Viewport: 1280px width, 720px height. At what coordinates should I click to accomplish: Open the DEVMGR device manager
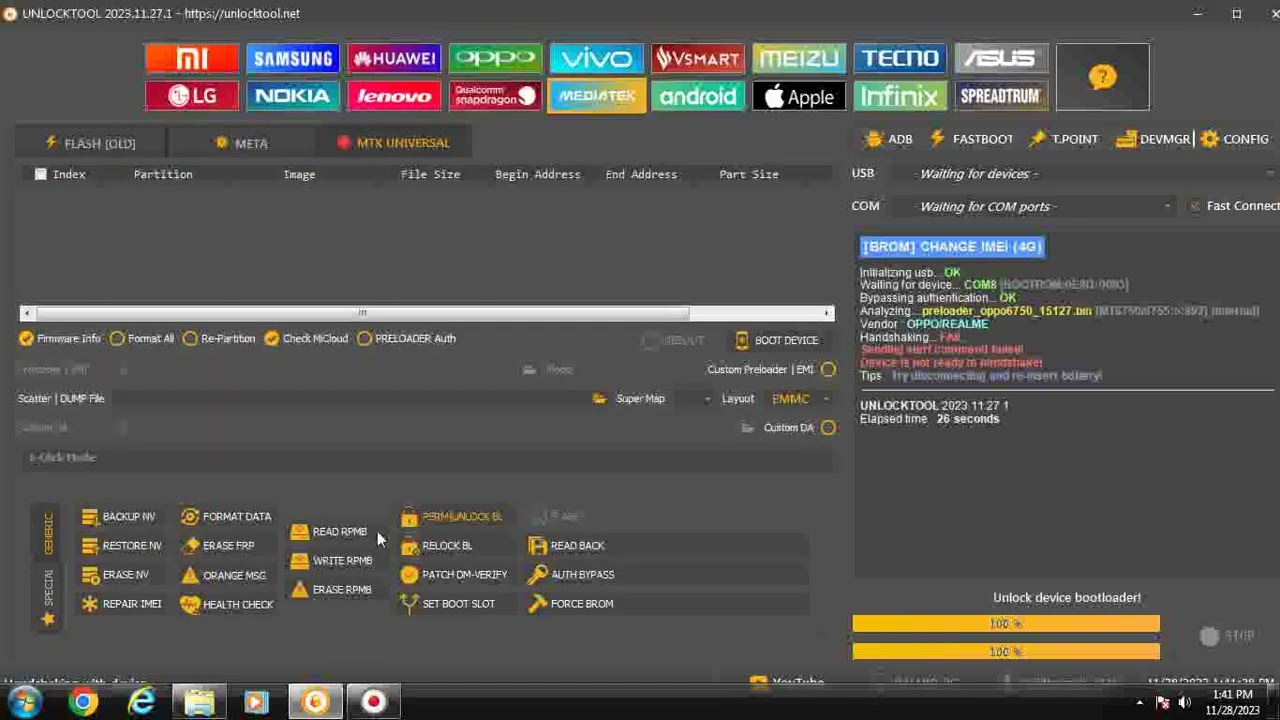point(1153,140)
